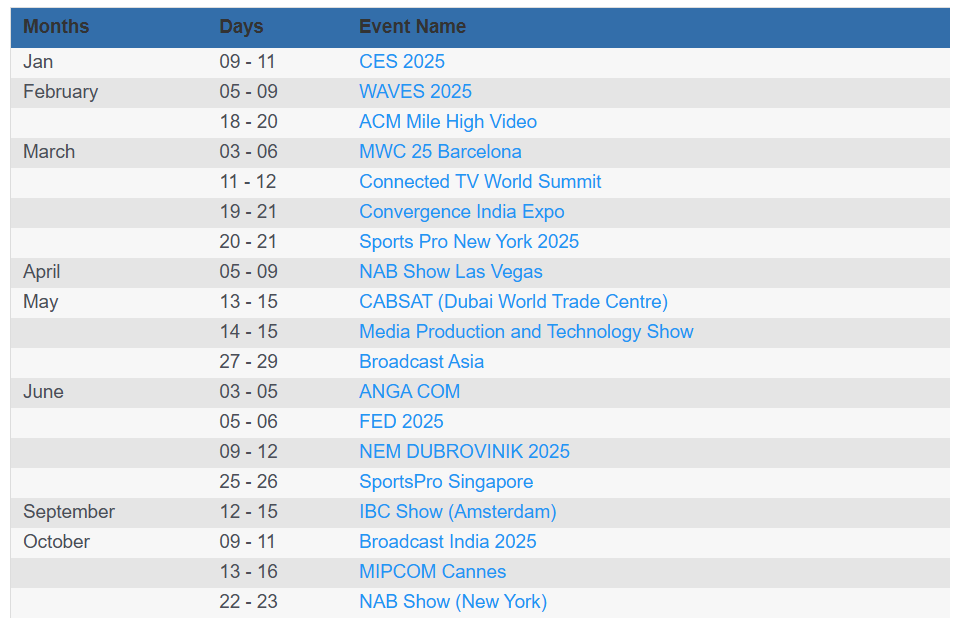Select the April month cell
This screenshot has height=627, width=958.
[42, 271]
